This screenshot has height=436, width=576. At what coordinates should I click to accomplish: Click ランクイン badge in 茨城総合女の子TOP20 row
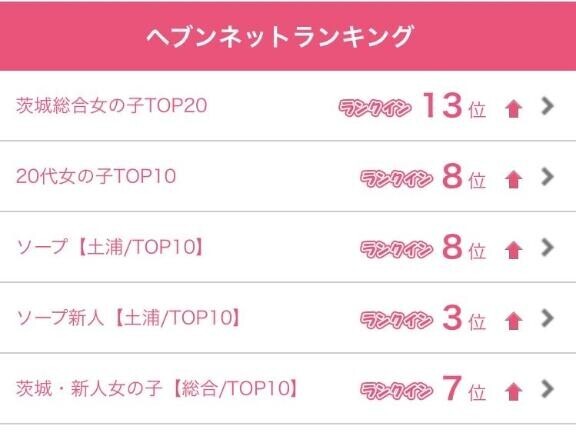pos(374,108)
